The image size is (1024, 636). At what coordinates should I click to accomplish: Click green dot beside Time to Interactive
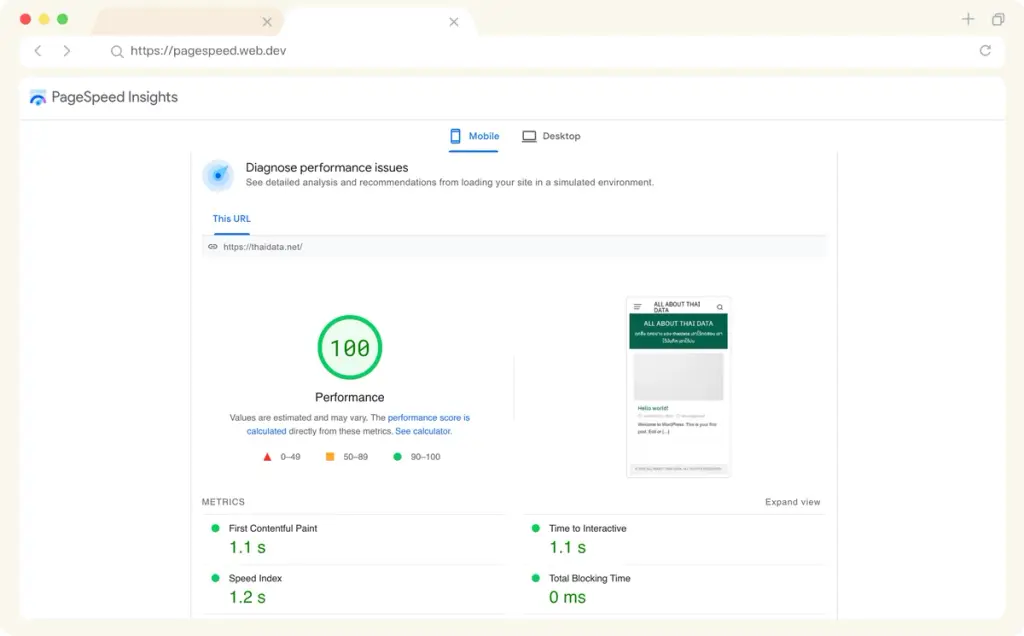click(536, 528)
